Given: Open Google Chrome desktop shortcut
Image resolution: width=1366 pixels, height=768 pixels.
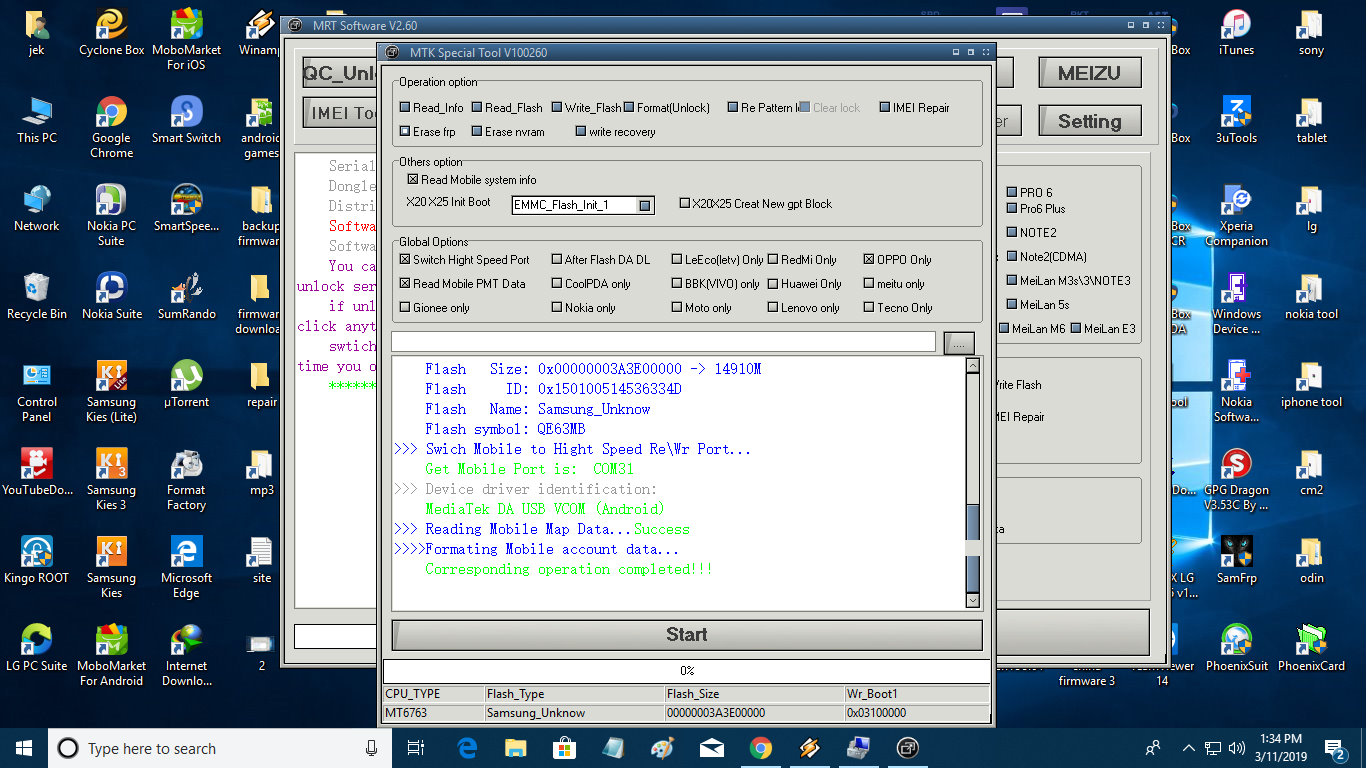Looking at the screenshot, I should click(x=111, y=127).
